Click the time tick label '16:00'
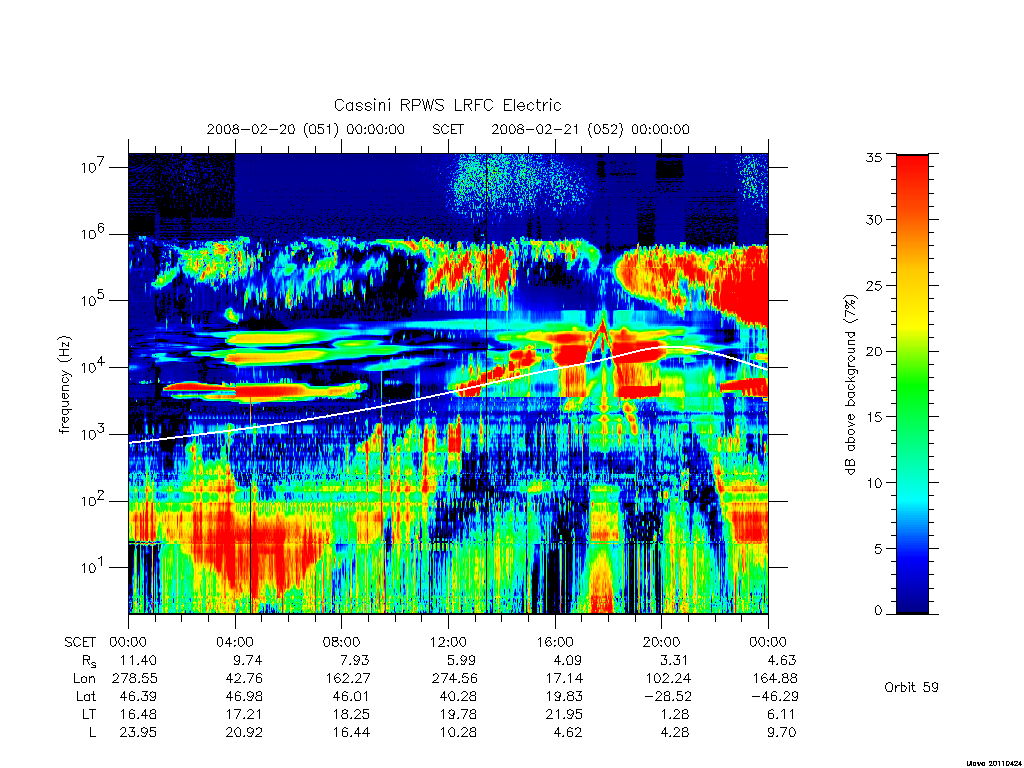 point(555,642)
